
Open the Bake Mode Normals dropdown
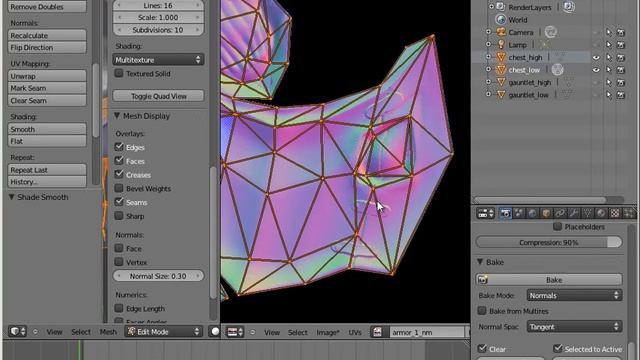574,295
